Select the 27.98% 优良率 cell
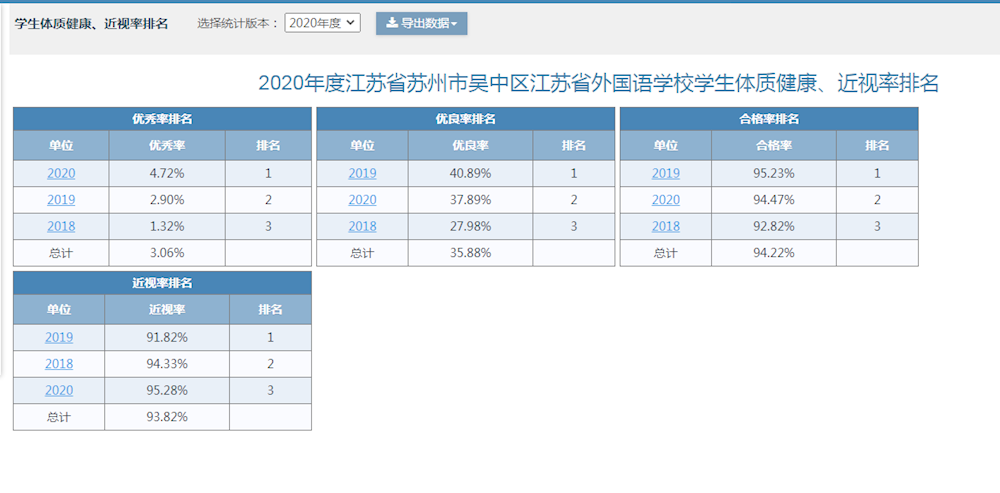The image size is (1000, 493). [471, 226]
